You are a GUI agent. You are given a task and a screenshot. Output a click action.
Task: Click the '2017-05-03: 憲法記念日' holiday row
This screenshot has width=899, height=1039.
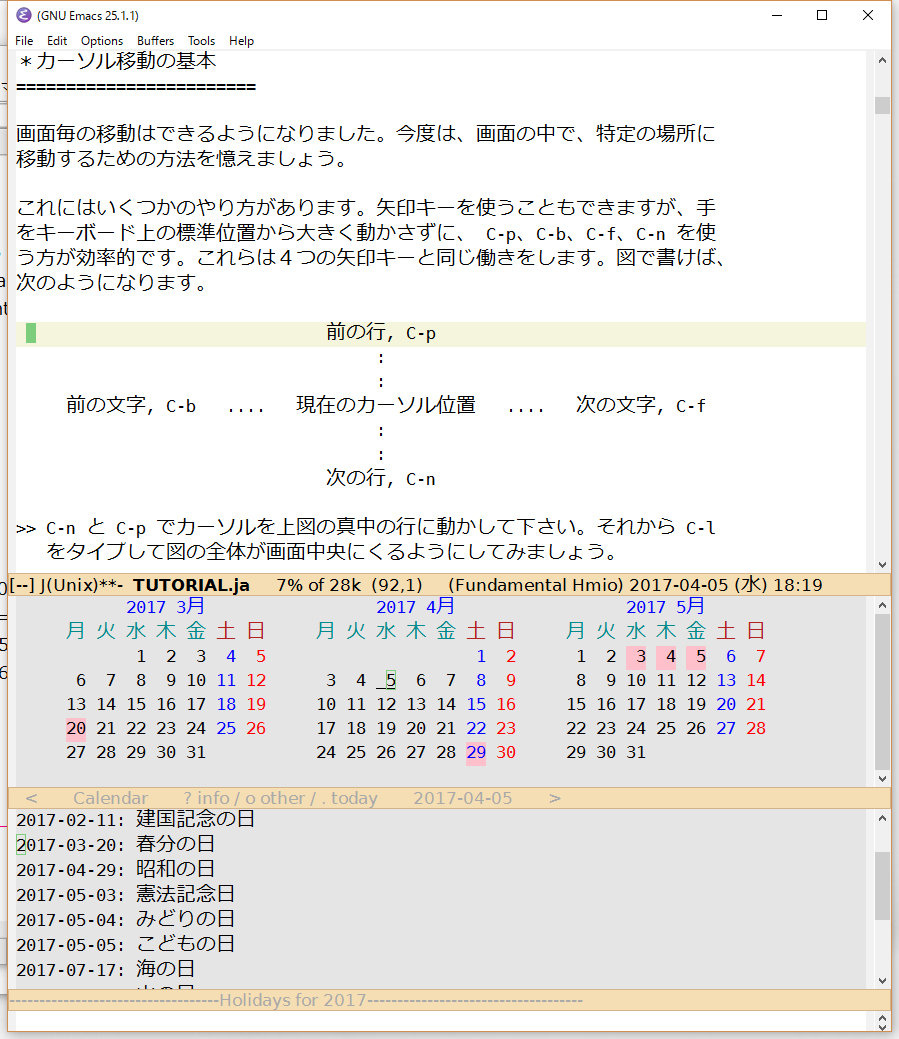(x=126, y=895)
